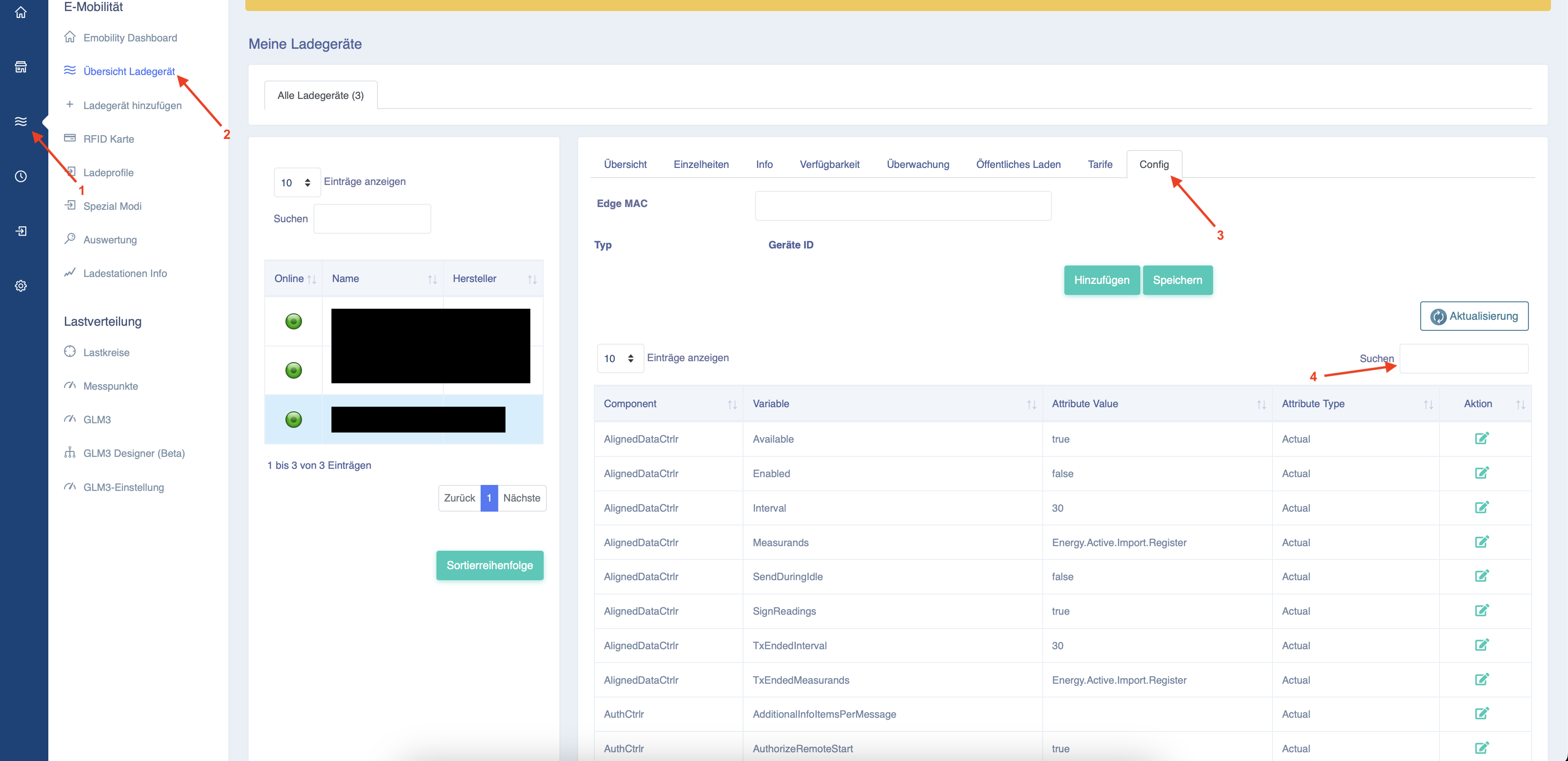The height and width of the screenshot is (761, 1568).
Task: Open the entries count dropdown in the device list
Action: [x=296, y=183]
